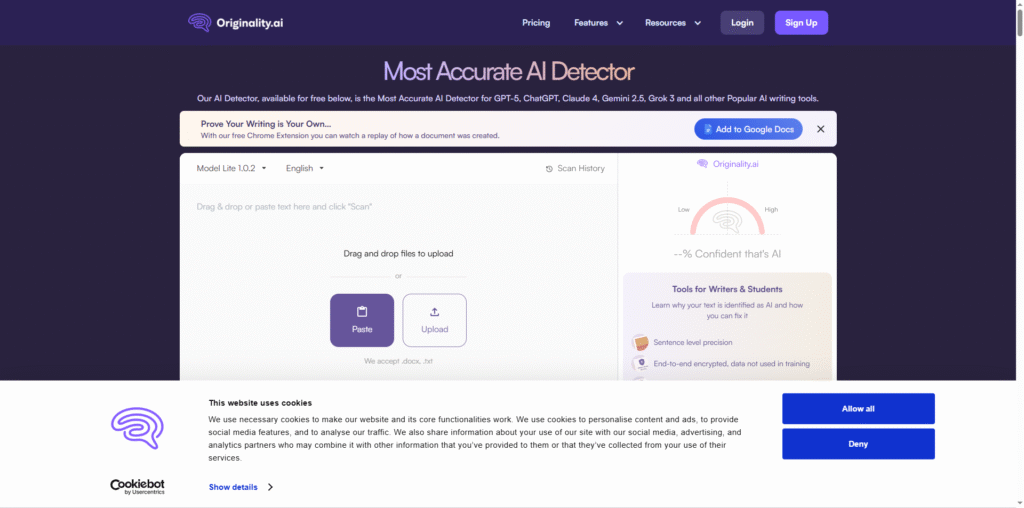Click the 'Drag and drop files to upload' text

coord(398,253)
